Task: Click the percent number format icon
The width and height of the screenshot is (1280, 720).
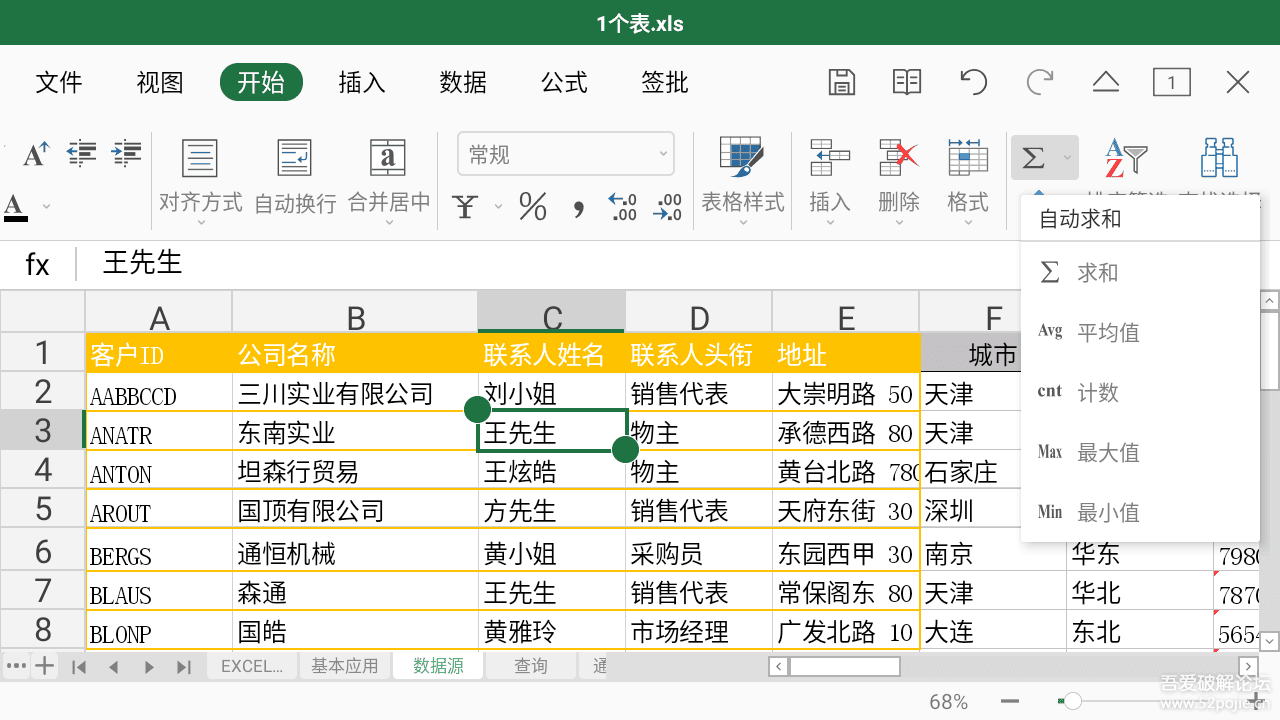Action: [532, 205]
